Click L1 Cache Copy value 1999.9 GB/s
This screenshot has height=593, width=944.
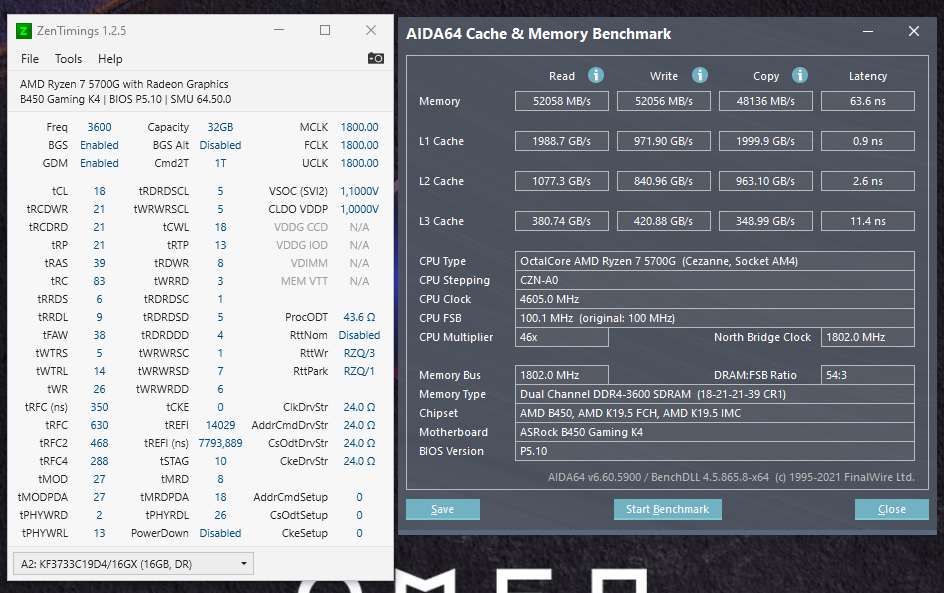(x=766, y=141)
